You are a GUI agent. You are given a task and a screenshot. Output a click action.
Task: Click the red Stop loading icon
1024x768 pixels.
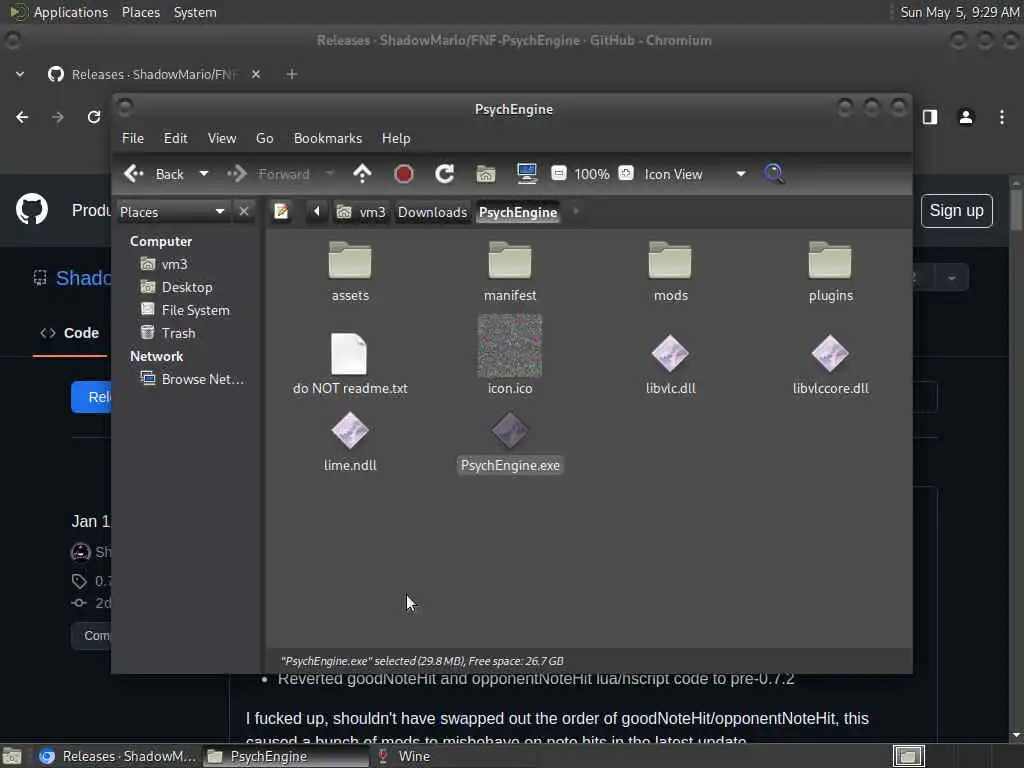pyautogui.click(x=404, y=174)
